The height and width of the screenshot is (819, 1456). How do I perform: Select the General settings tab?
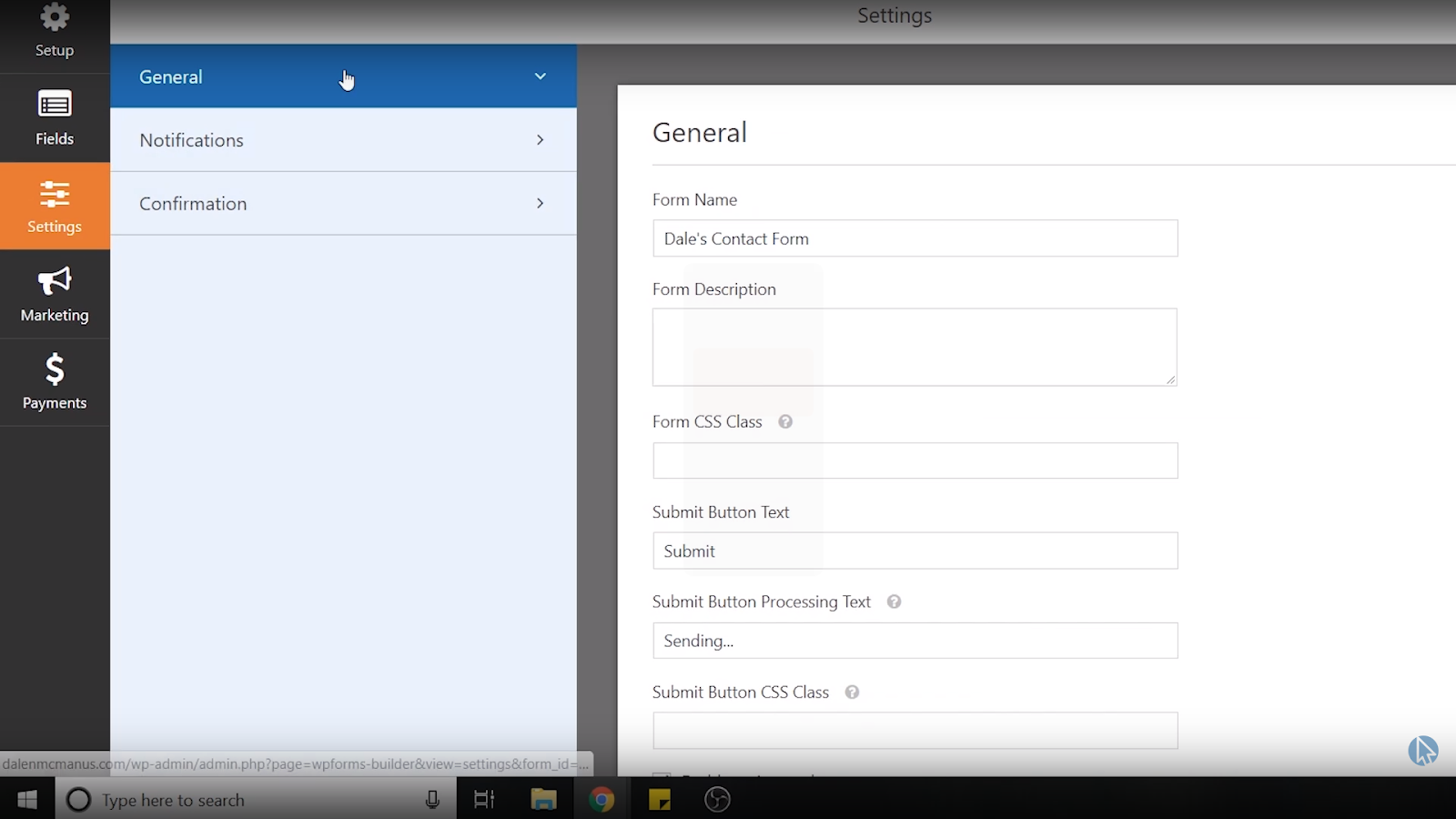343,76
